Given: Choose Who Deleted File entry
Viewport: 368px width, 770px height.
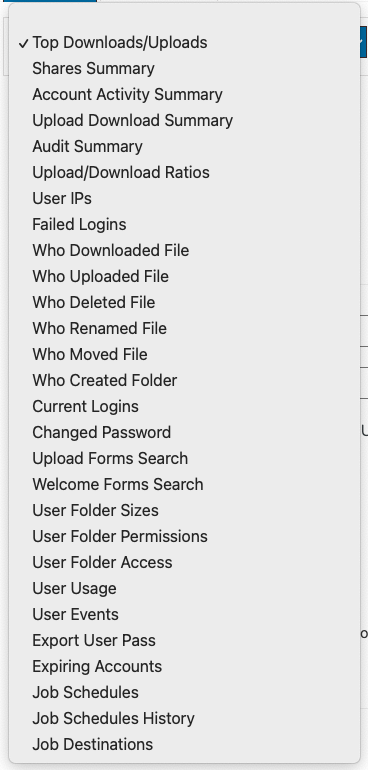Looking at the screenshot, I should click(x=184, y=302).
